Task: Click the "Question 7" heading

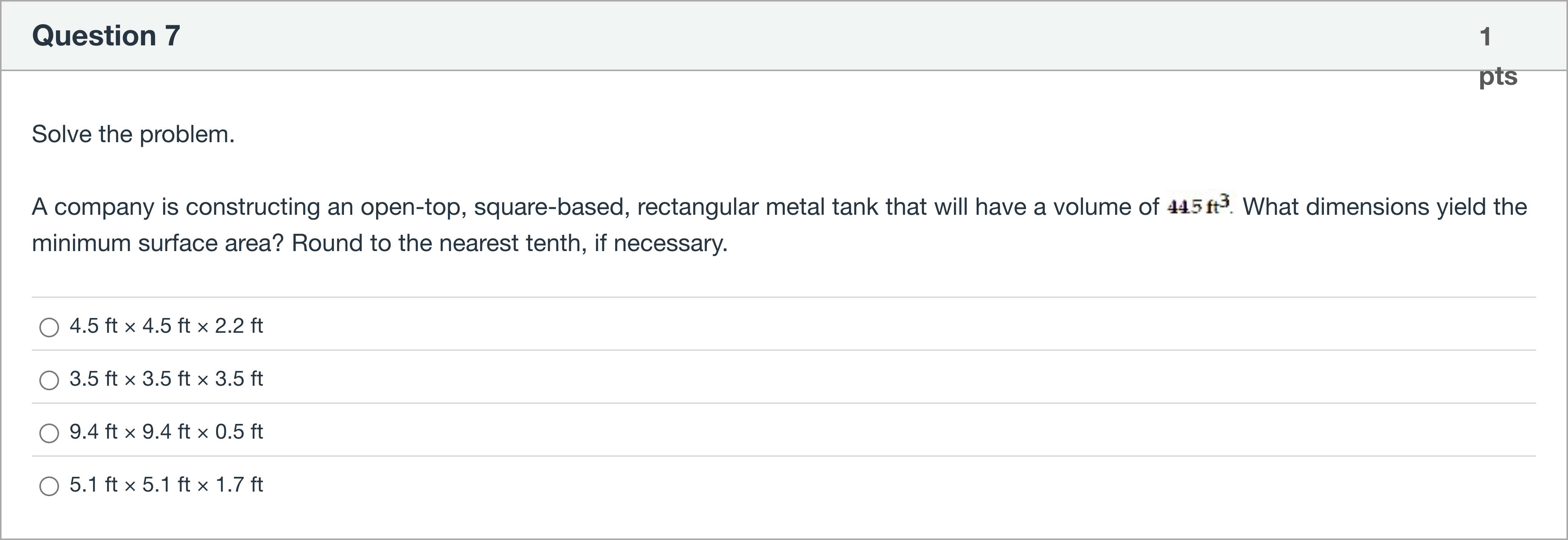Action: (x=106, y=35)
